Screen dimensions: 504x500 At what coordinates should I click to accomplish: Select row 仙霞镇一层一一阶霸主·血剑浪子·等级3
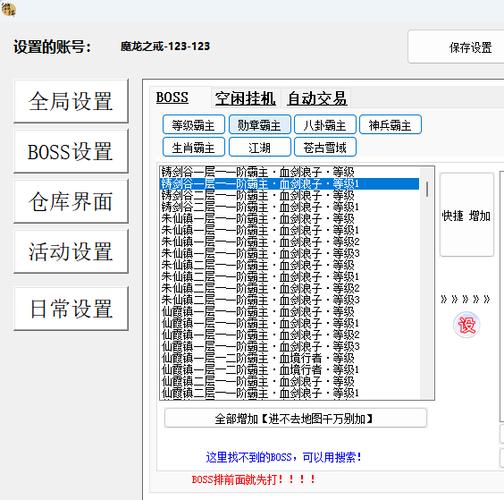[289, 346]
